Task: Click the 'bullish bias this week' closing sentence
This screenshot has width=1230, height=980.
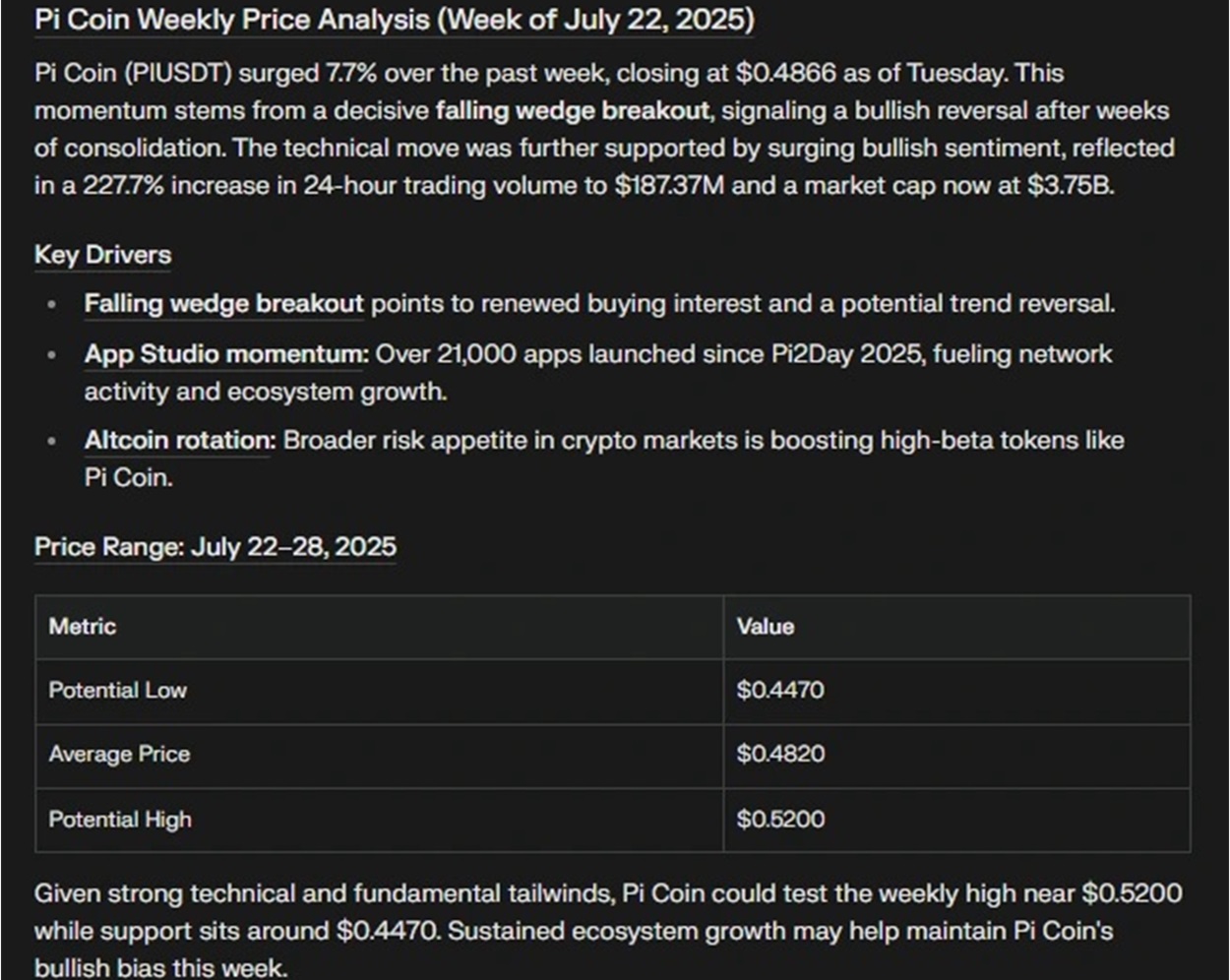Action: 160,967
